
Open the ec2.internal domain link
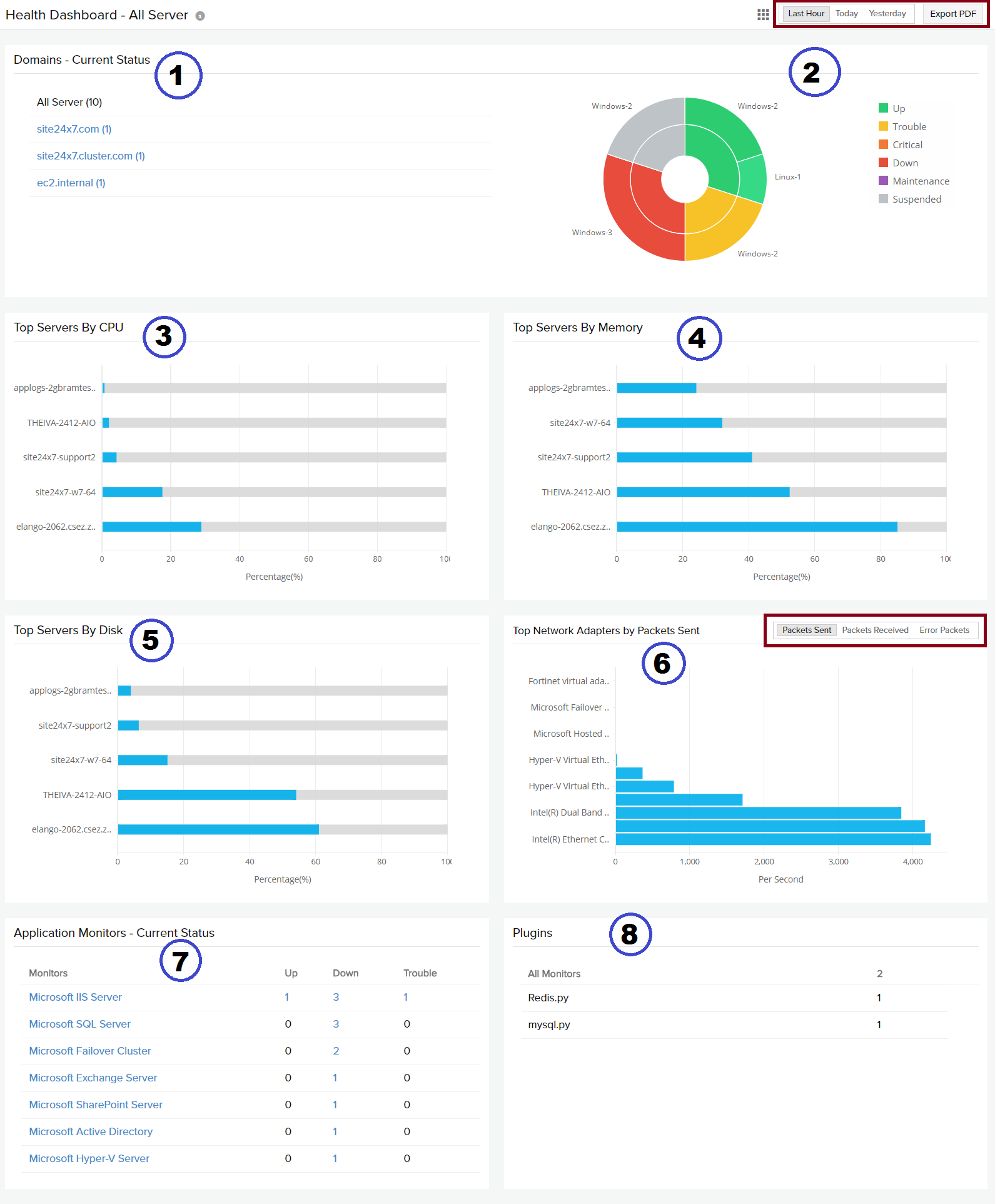(71, 183)
